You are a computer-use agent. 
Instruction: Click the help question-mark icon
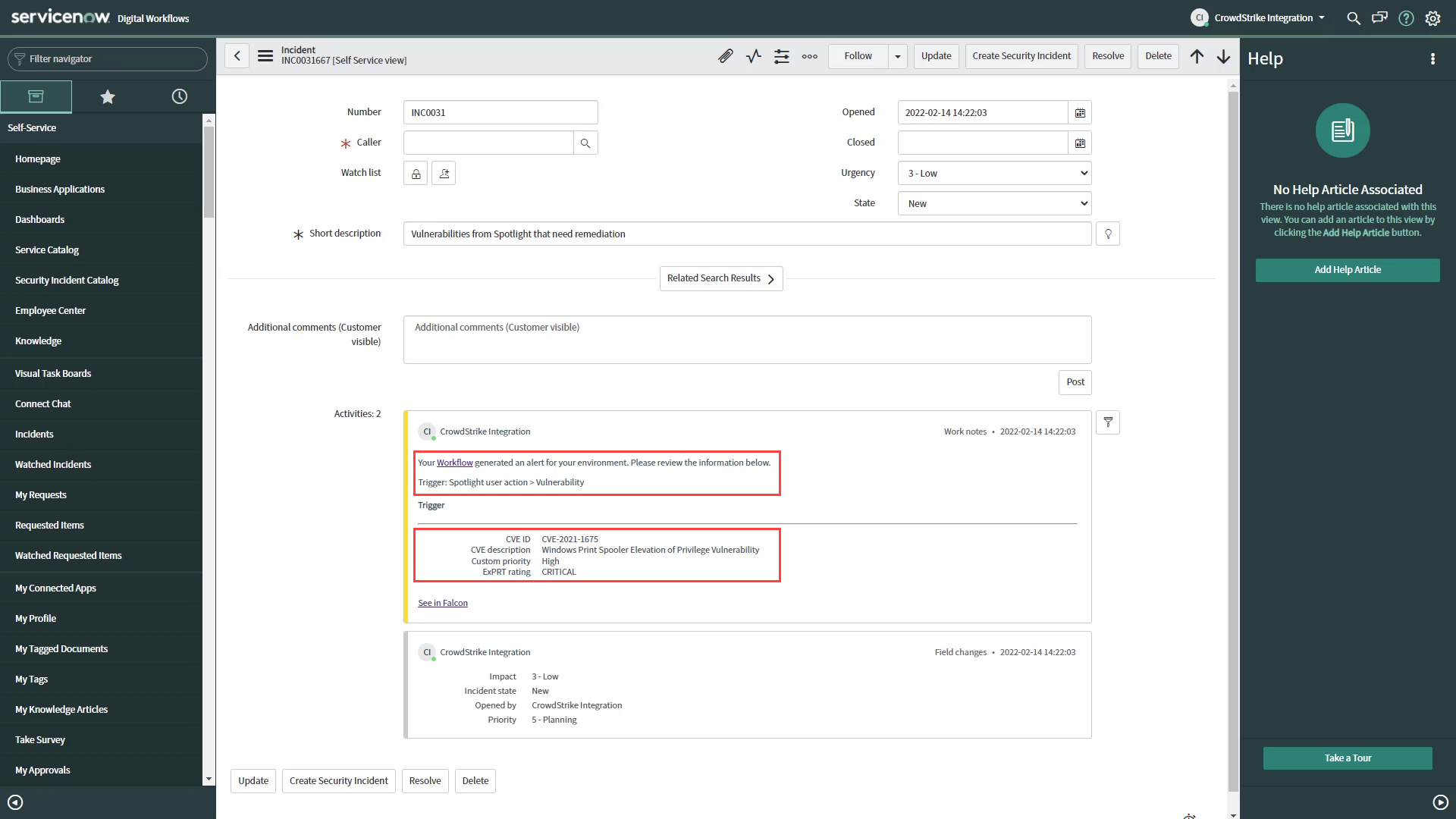tap(1406, 18)
